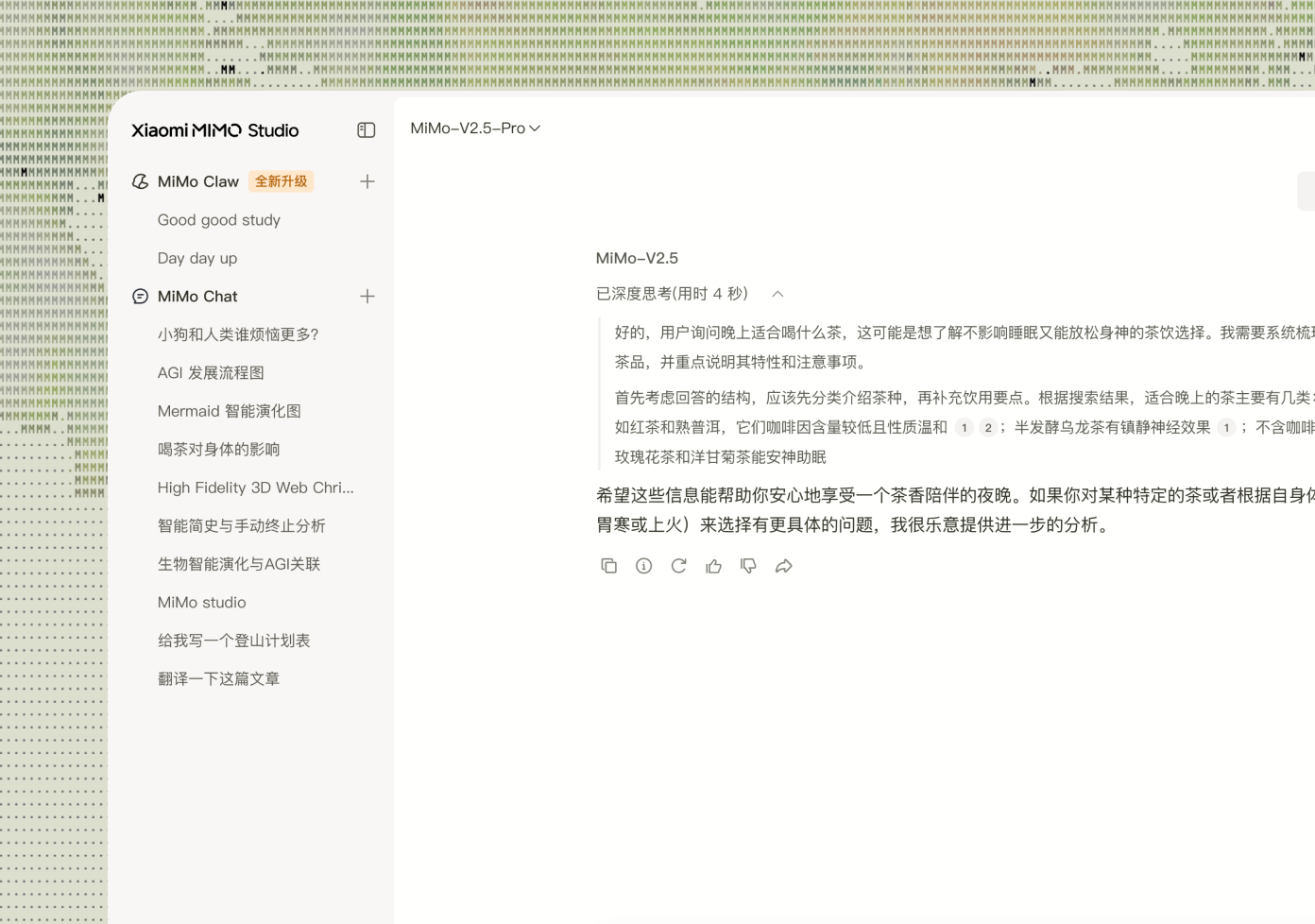The height and width of the screenshot is (924, 1315).
Task: Add new MiMo Claw session with plus
Action: click(367, 181)
